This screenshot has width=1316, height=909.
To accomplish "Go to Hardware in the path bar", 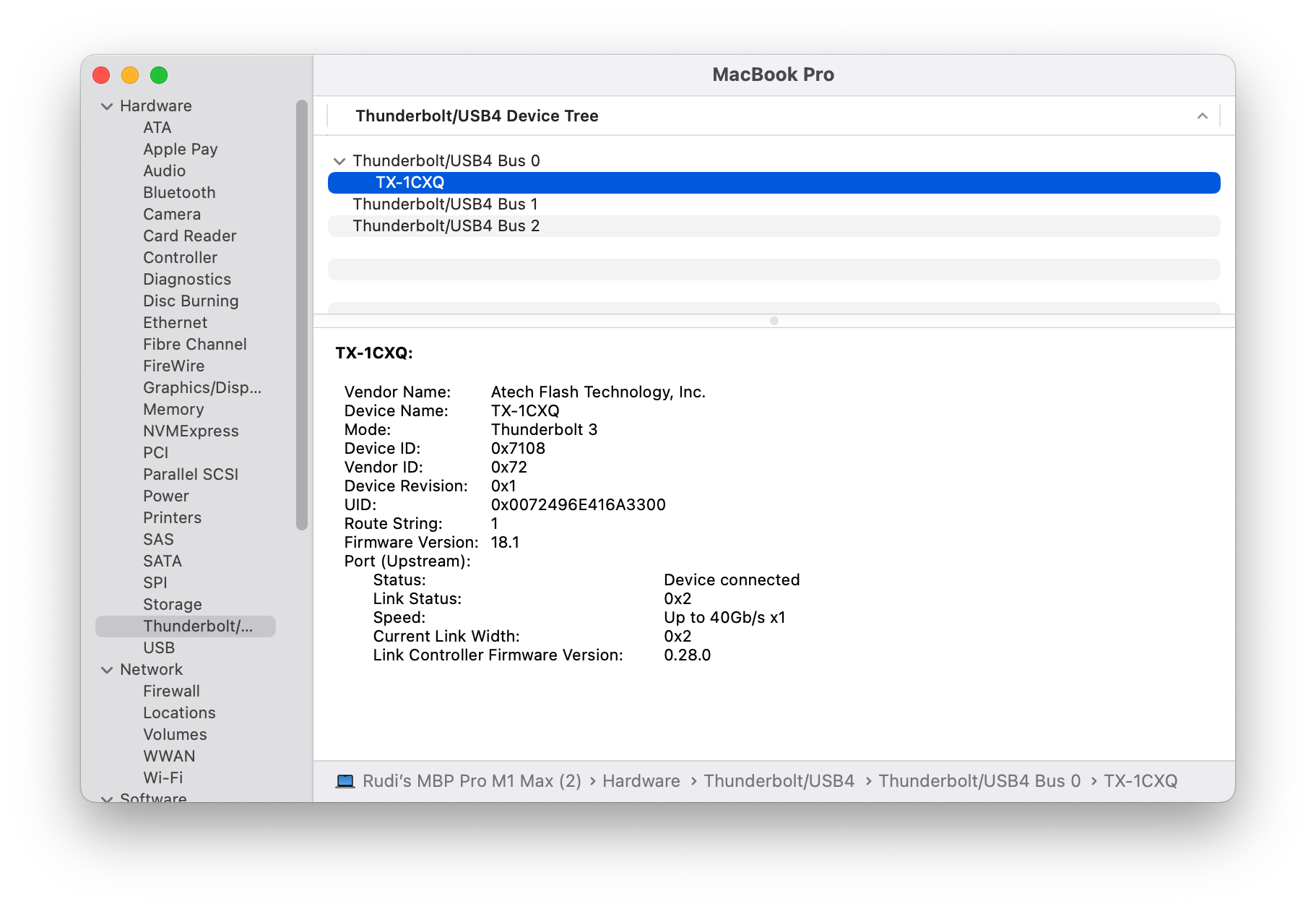I will coord(641,781).
